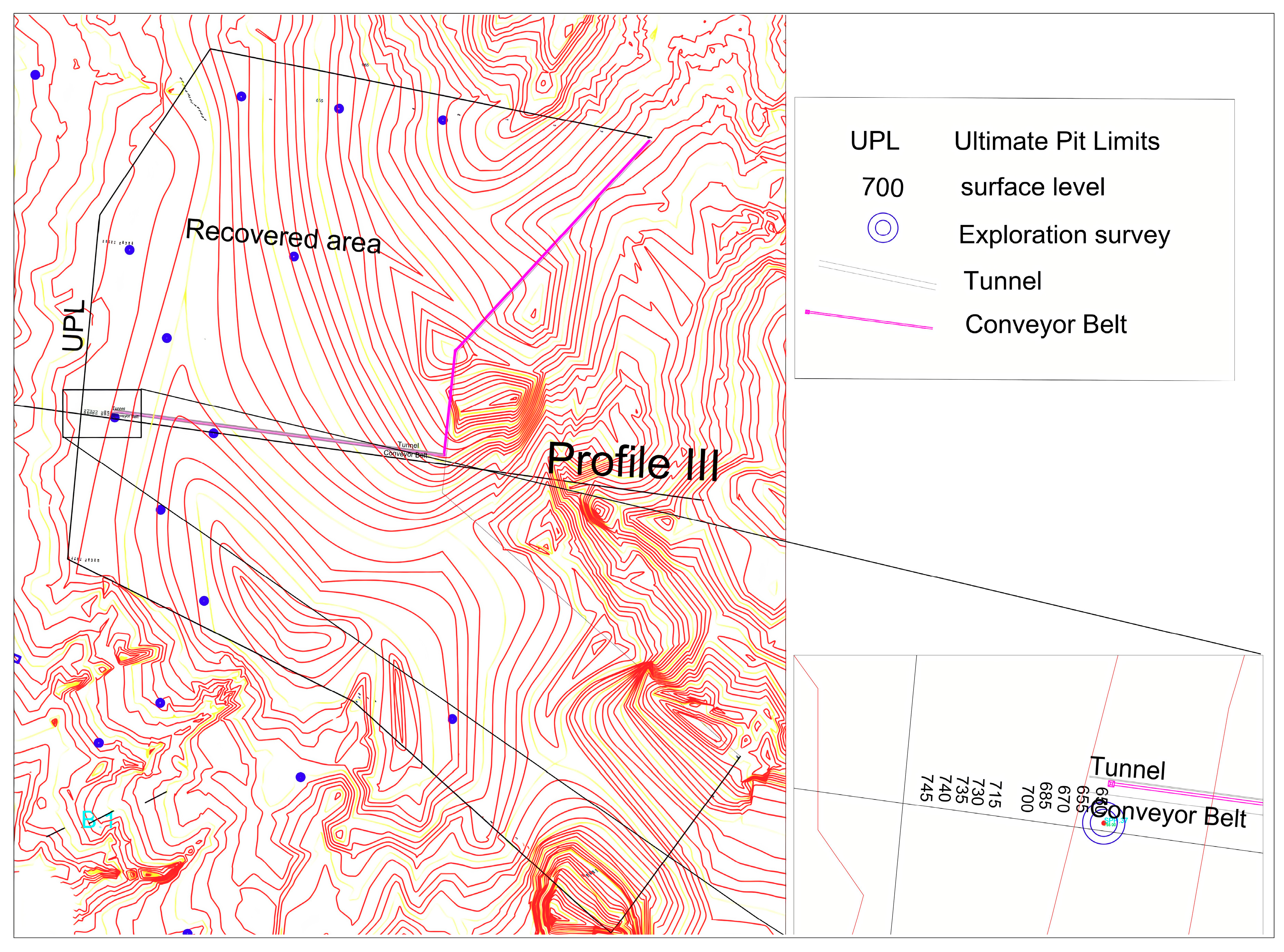Click the conveyor belt bend point on map
1284x952 pixels.
point(455,349)
